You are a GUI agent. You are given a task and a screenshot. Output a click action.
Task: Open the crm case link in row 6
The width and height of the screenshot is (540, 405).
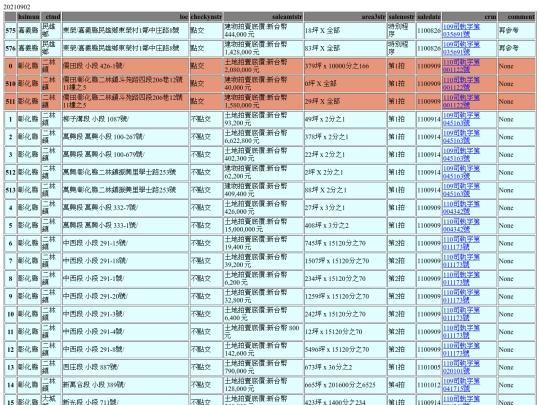[461, 243]
